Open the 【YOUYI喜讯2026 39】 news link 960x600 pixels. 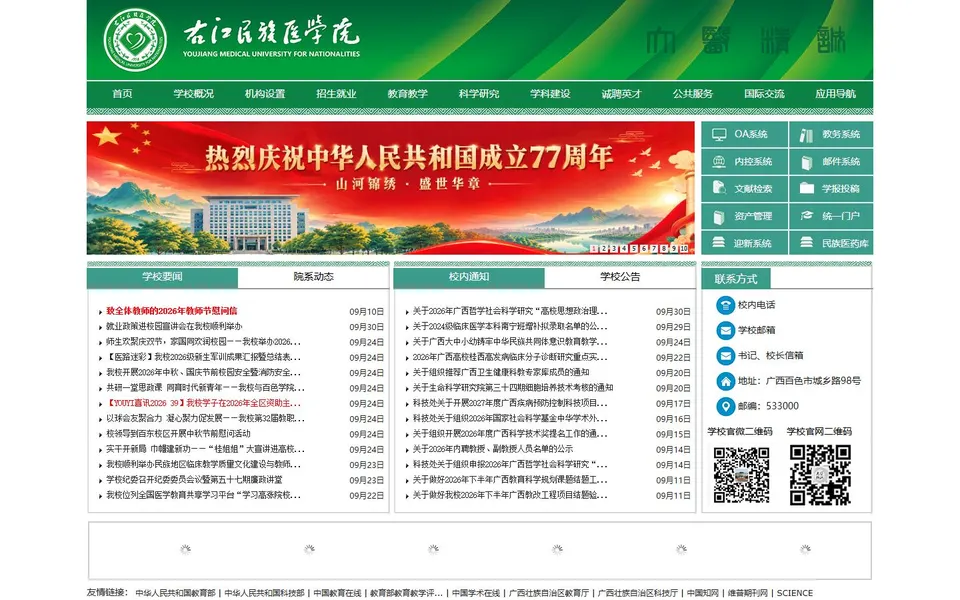(203, 403)
